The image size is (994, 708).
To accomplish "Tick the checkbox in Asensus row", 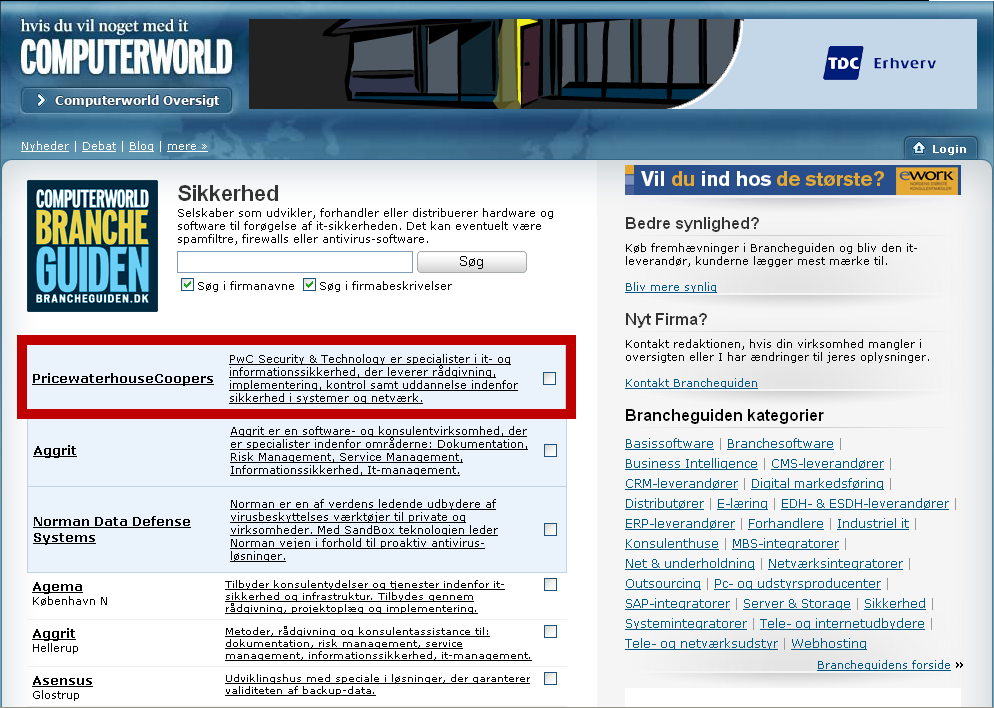I will point(550,678).
